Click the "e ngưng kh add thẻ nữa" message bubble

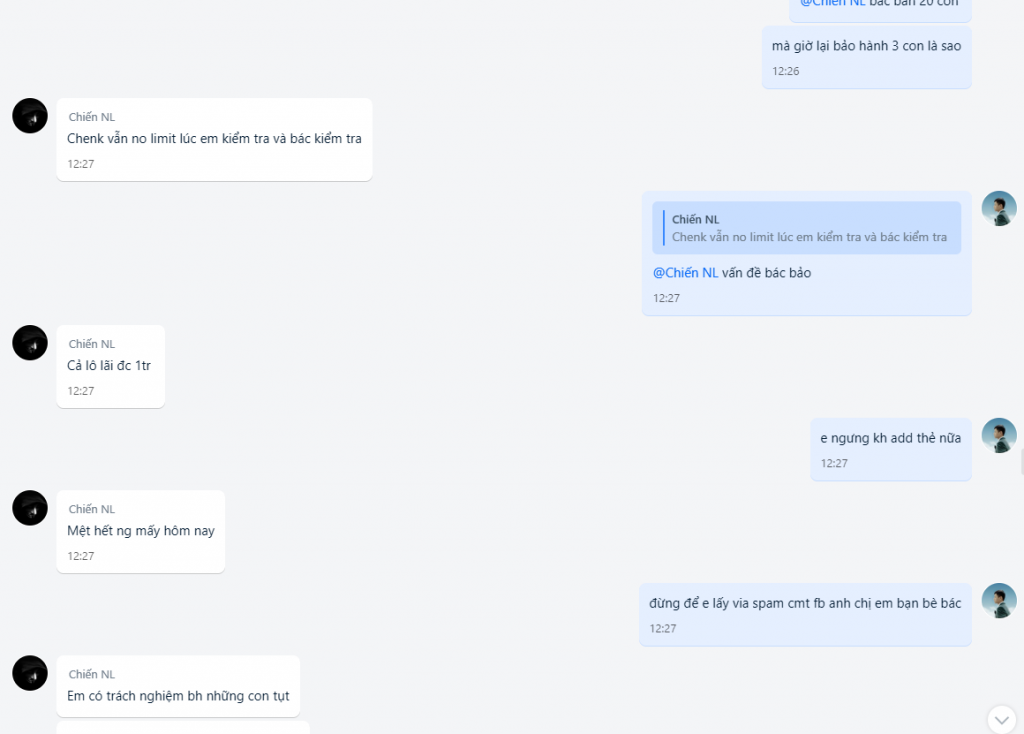coord(891,449)
